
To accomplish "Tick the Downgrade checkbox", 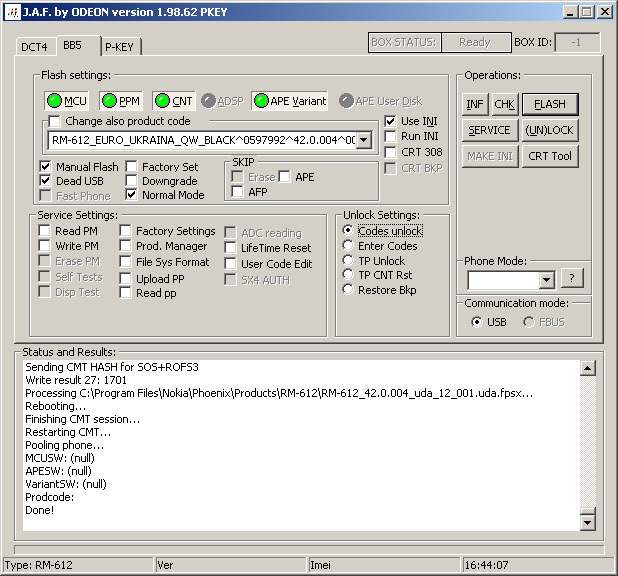I will click(131, 181).
